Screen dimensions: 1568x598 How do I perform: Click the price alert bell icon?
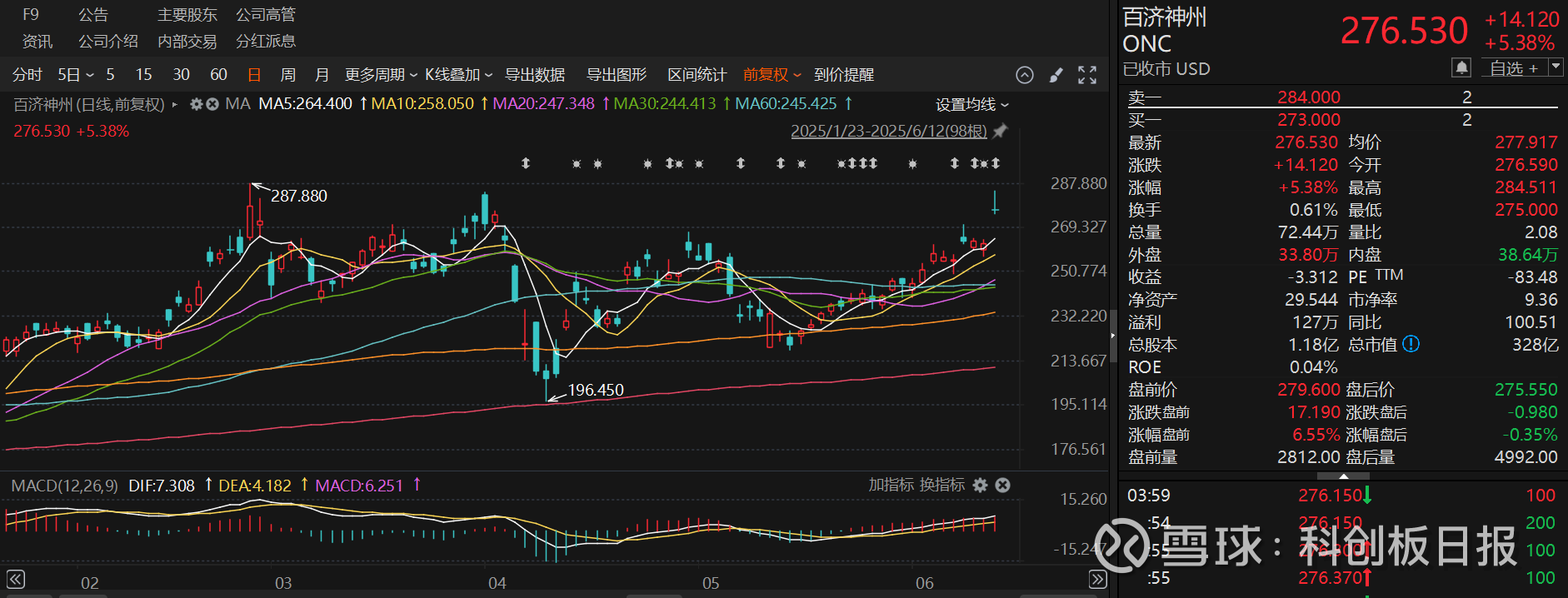tap(1461, 67)
